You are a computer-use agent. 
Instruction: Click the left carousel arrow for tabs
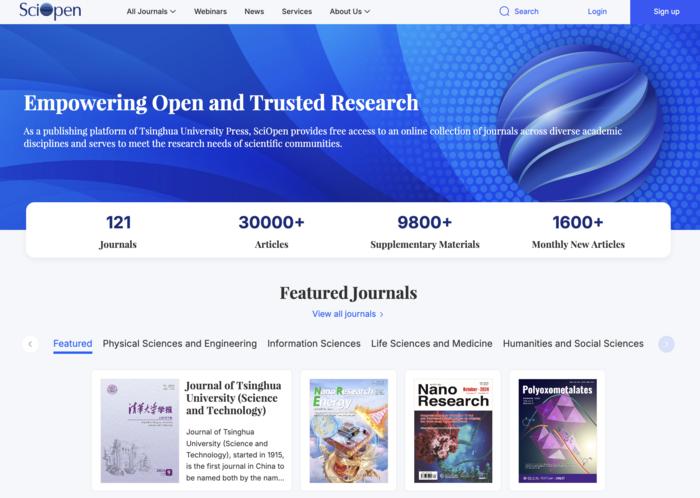pyautogui.click(x=30, y=344)
